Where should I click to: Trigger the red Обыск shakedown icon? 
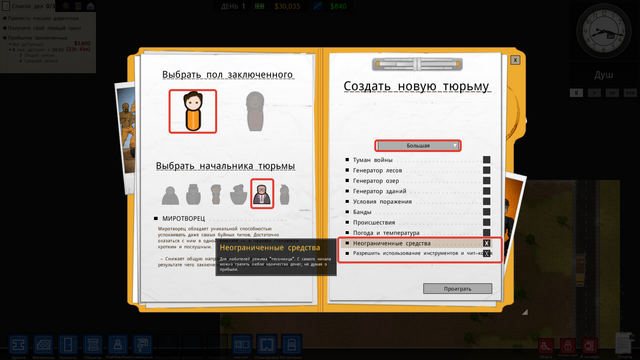(x=546, y=346)
